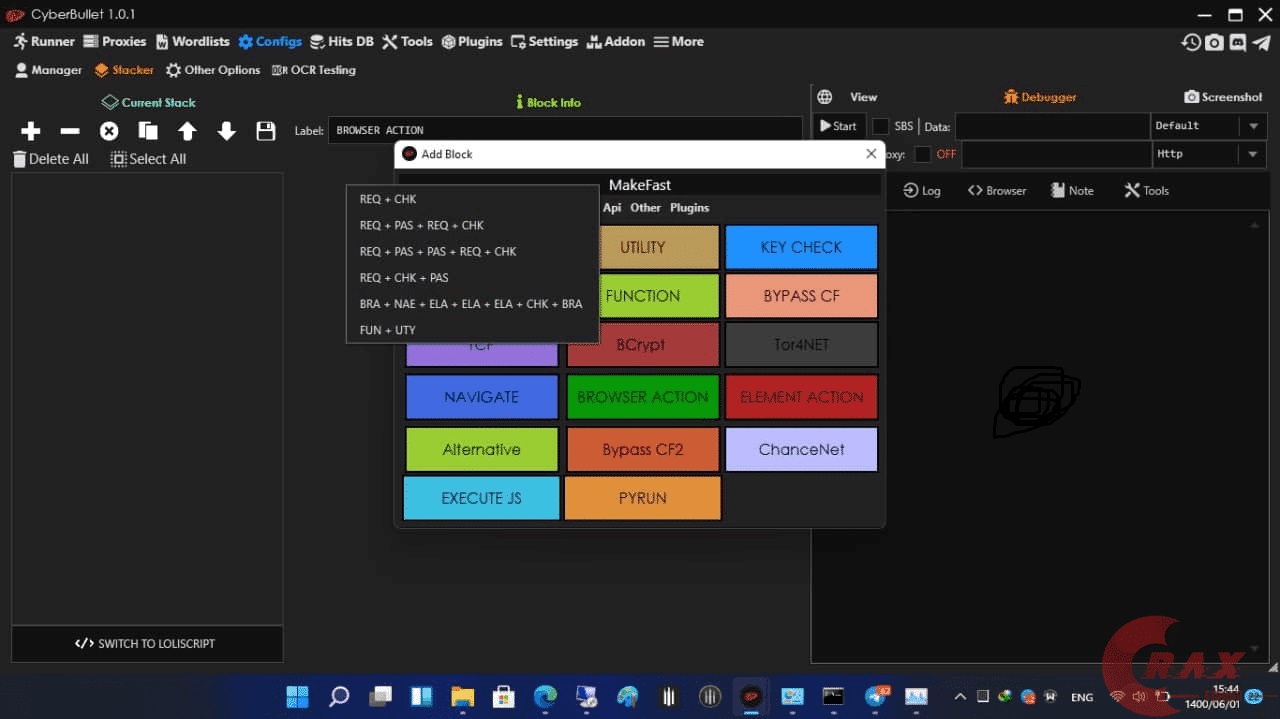Switch to Manager tab
This screenshot has height=719, width=1280.
[x=48, y=70]
